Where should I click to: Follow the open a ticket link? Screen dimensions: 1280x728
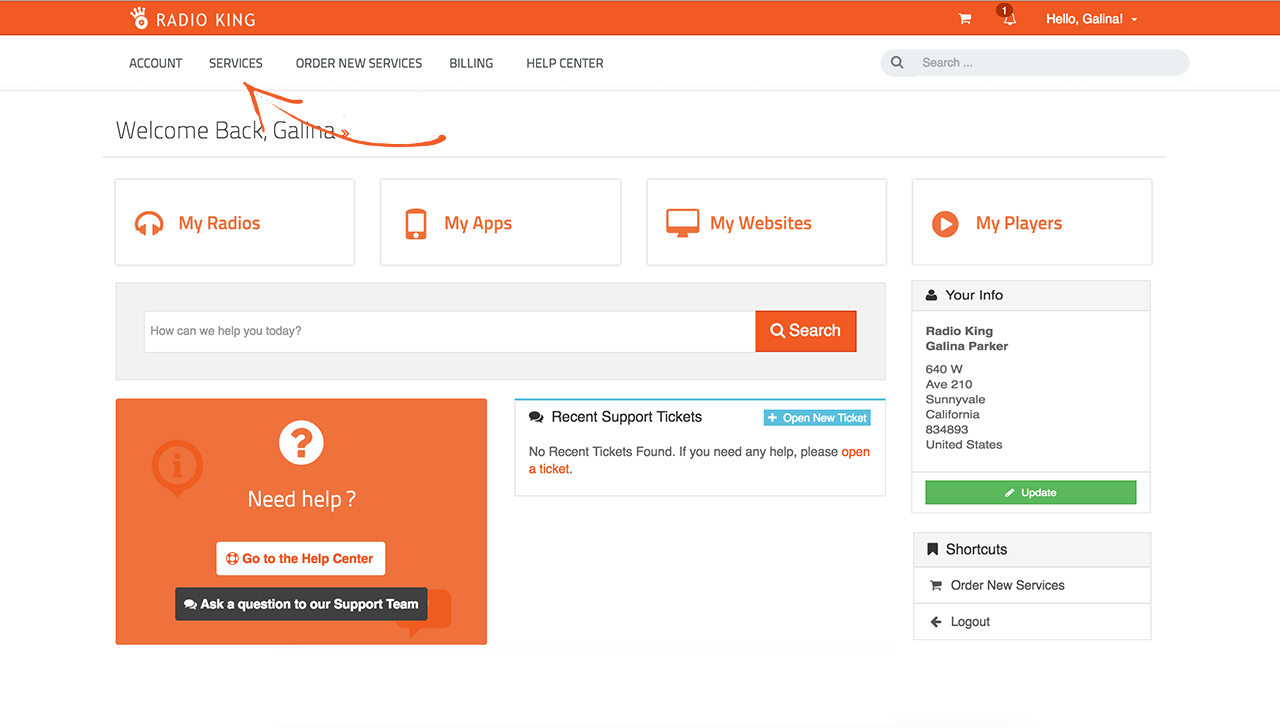tap(700, 460)
